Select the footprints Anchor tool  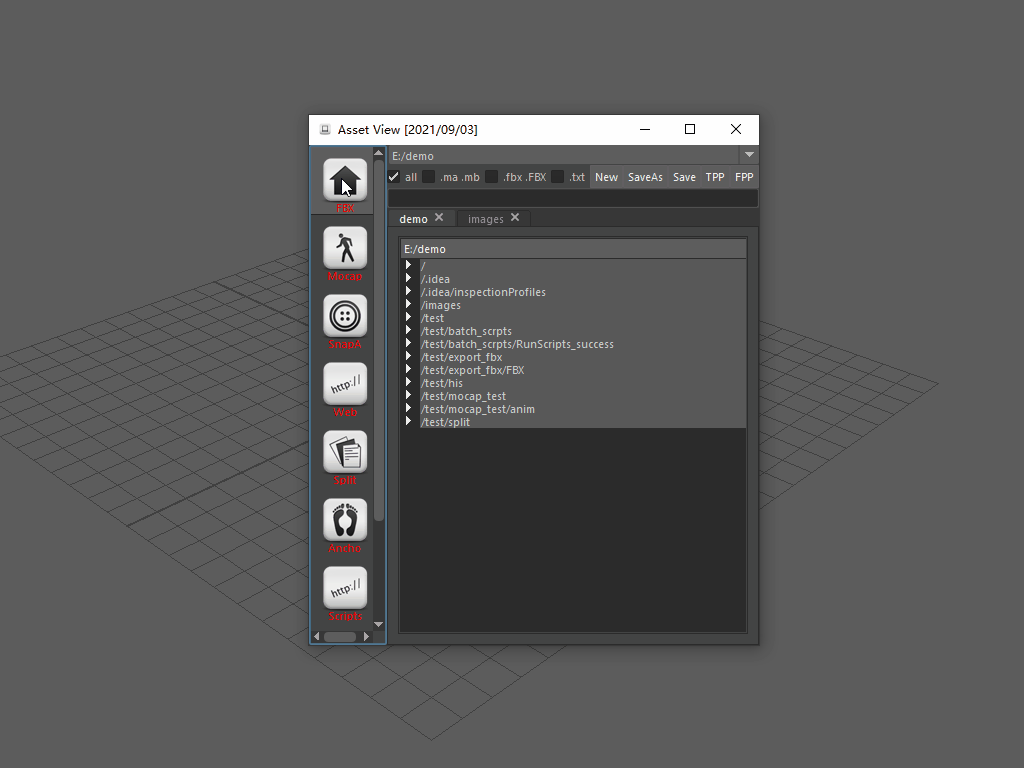(x=345, y=520)
